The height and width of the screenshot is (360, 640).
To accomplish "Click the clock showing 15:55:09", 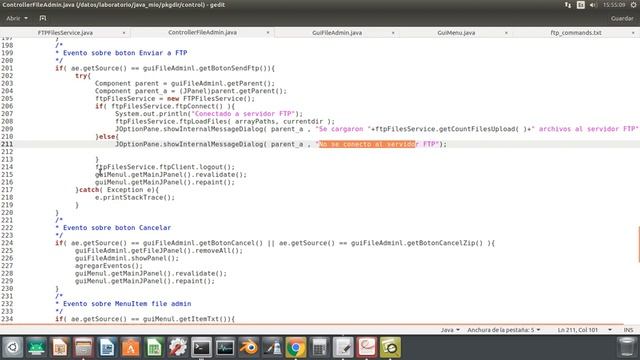I will [614, 5].
